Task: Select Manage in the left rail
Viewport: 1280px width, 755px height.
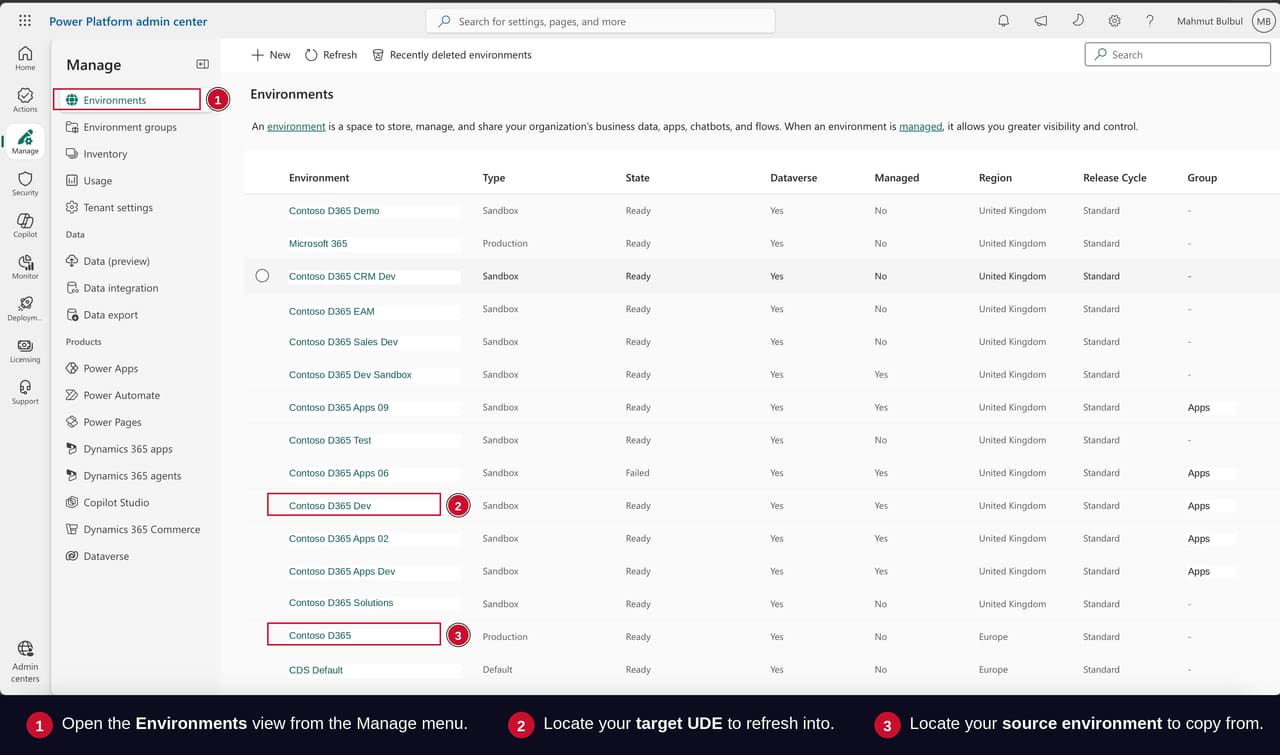Action: click(x=25, y=142)
